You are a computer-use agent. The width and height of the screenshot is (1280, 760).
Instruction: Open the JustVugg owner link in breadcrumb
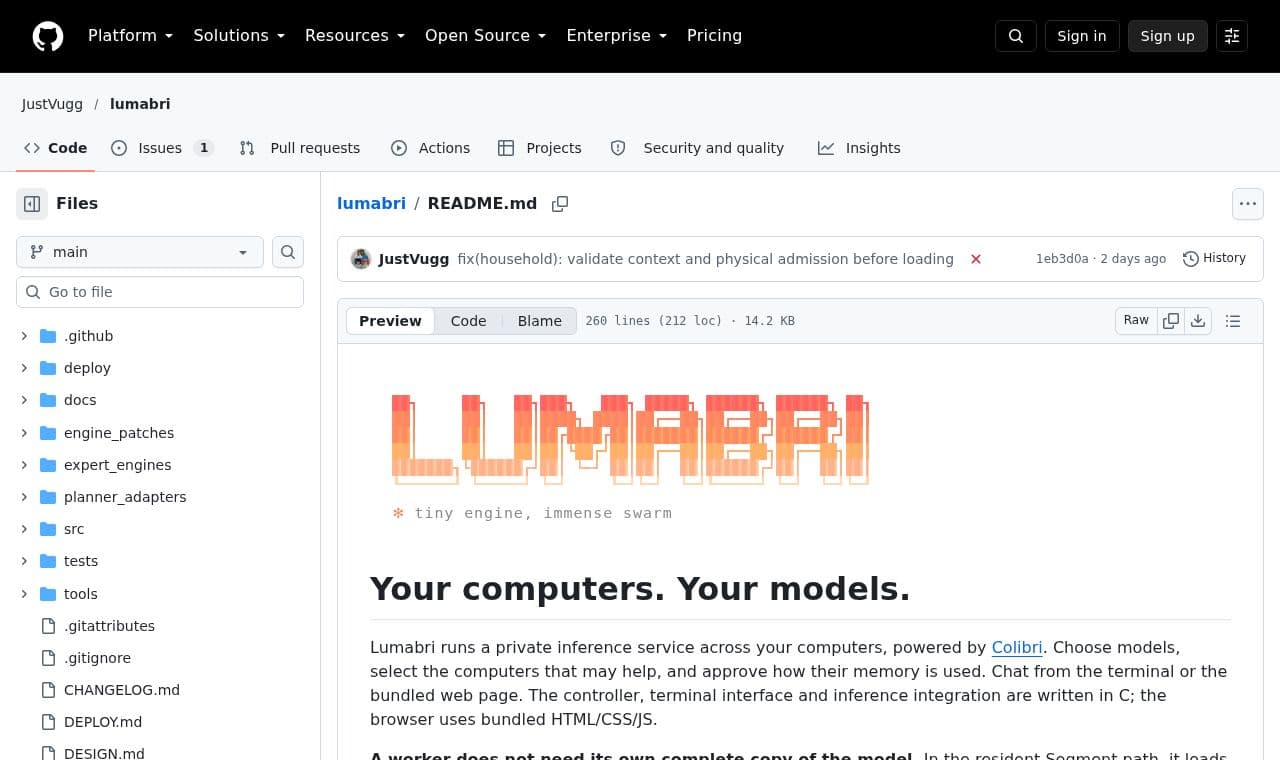coord(52,104)
